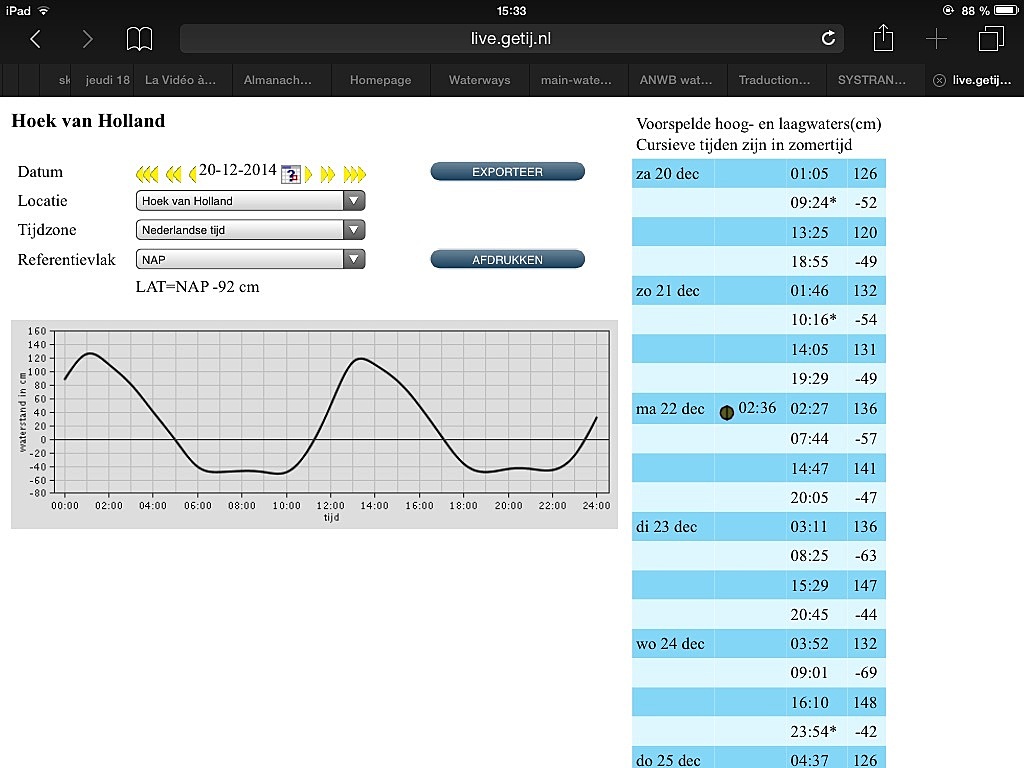The width and height of the screenshot is (1024, 768).
Task: Open the Waterways tab
Action: pos(479,80)
